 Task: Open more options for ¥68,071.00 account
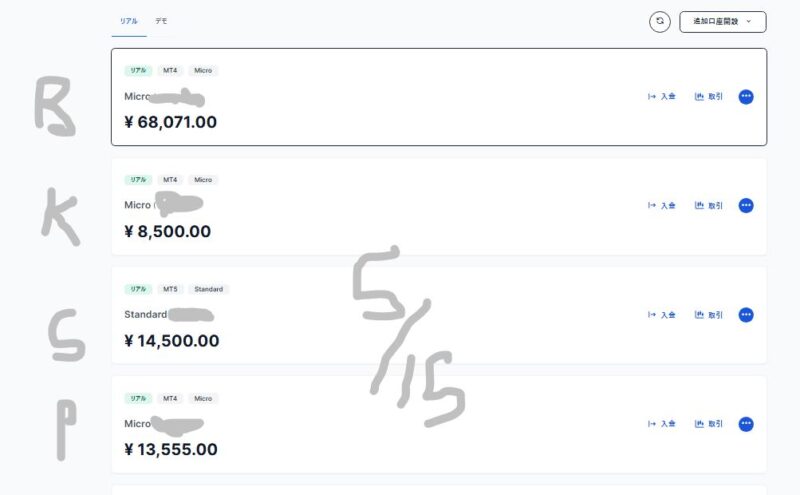746,96
